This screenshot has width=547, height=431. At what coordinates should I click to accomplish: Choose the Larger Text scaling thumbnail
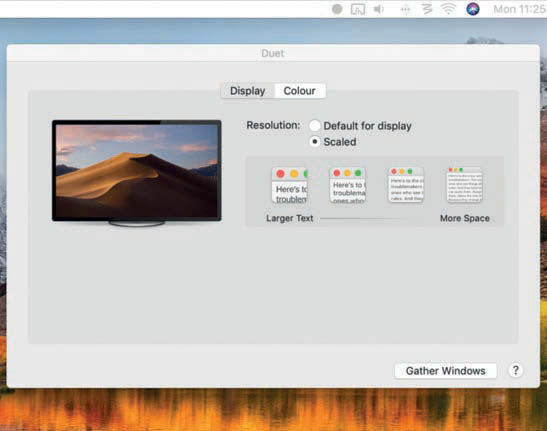[290, 185]
